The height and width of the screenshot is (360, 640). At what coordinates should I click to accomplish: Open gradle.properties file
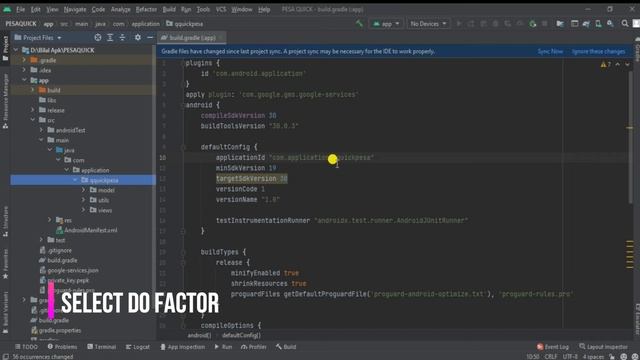pyautogui.click(x=56, y=330)
